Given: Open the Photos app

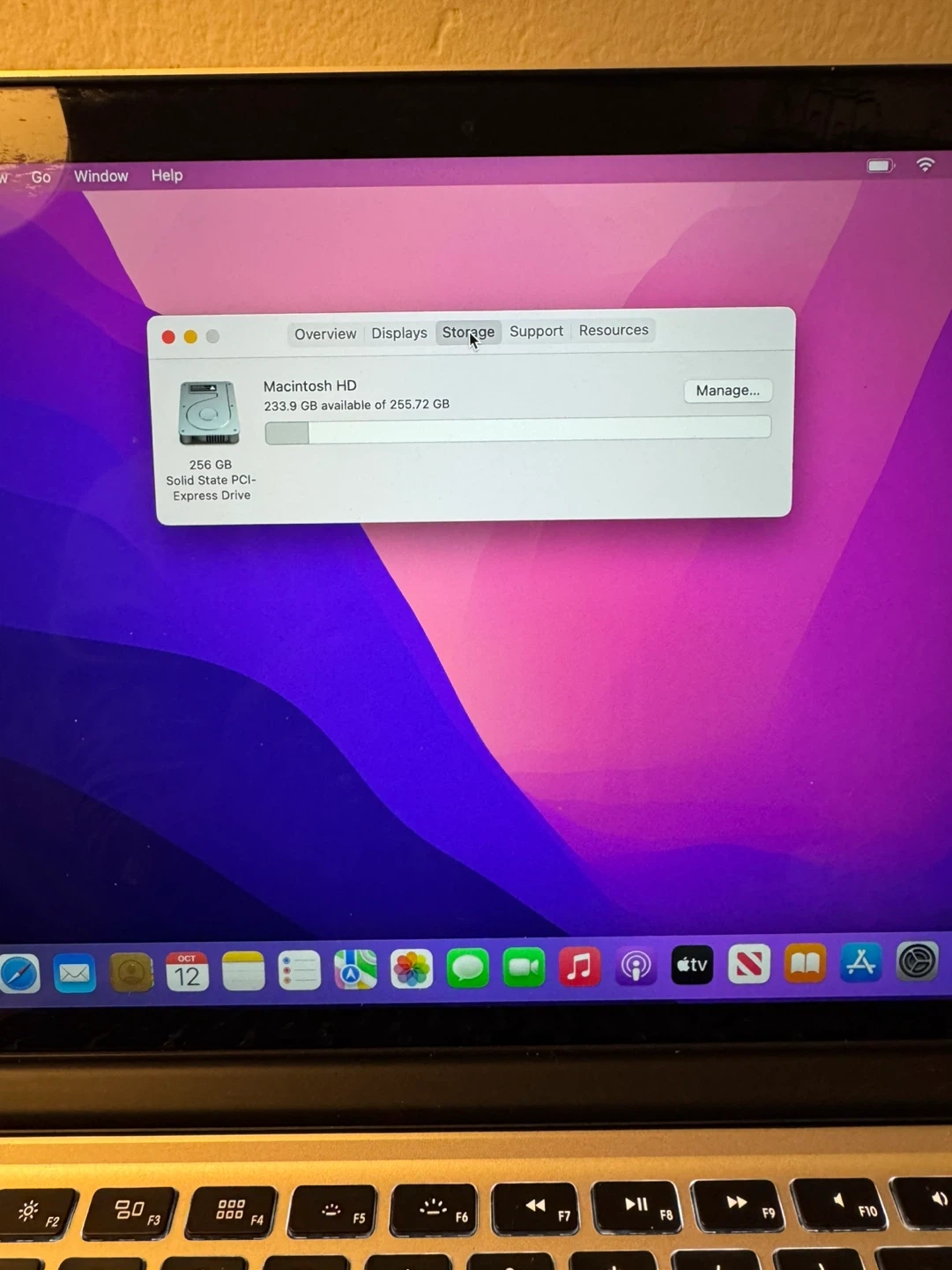Looking at the screenshot, I should 412,969.
